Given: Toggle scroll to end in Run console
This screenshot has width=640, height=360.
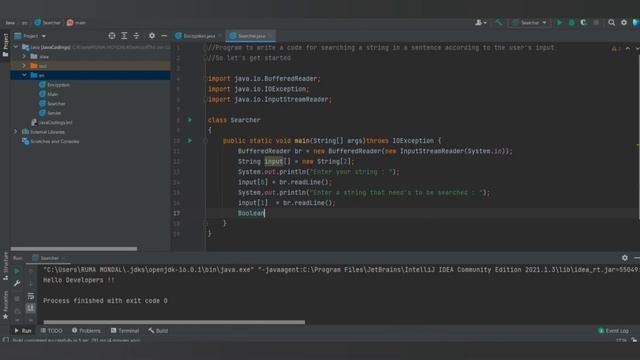Looking at the screenshot, I should tap(31, 308).
